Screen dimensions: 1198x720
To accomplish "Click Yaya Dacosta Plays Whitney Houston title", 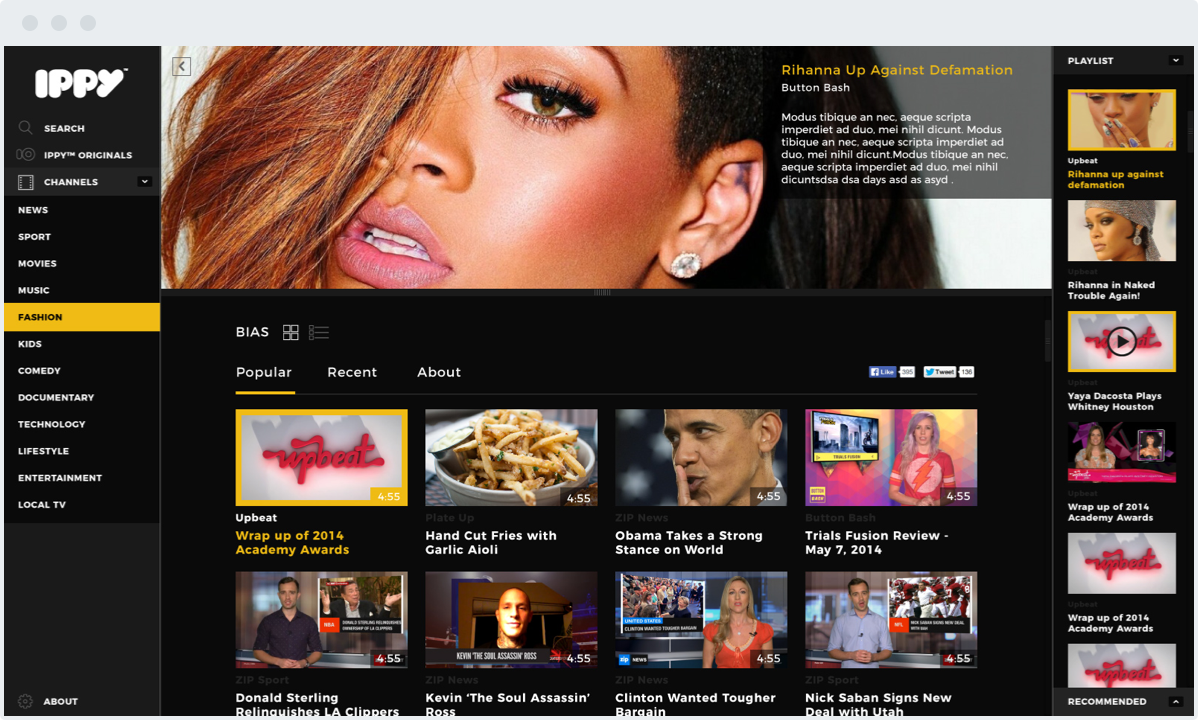I will [x=1114, y=401].
